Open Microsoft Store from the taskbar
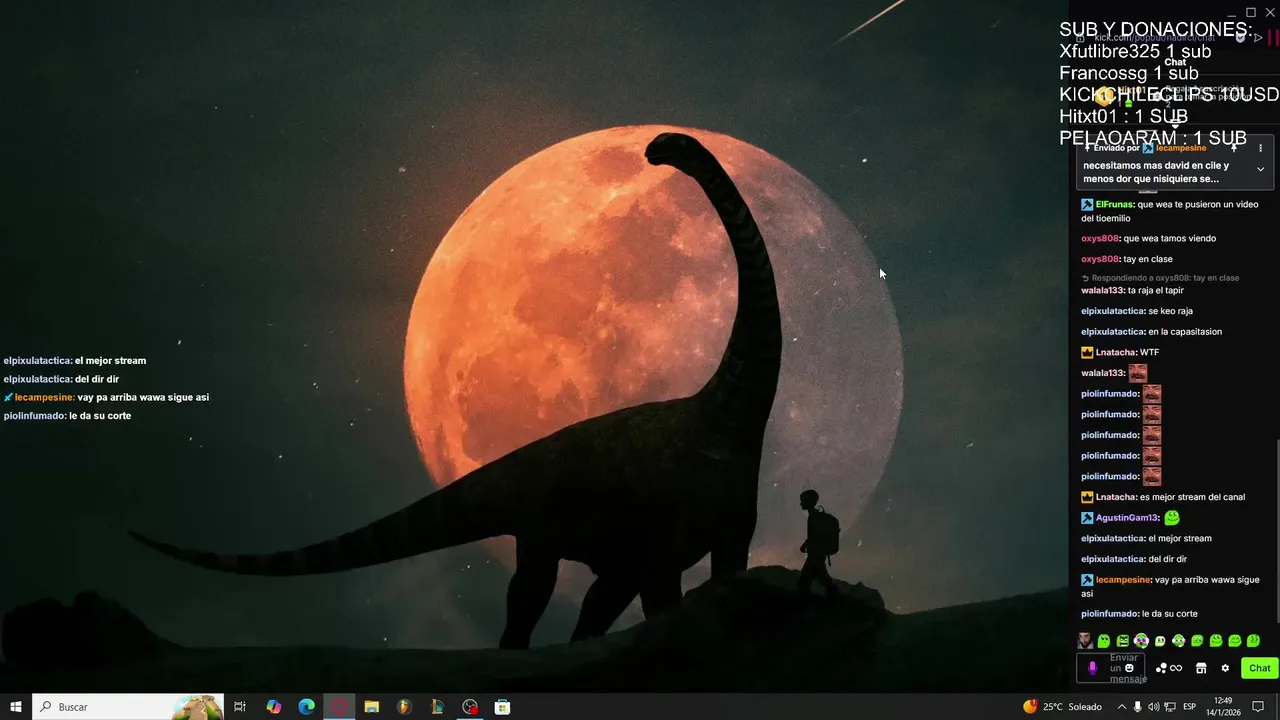 503,707
